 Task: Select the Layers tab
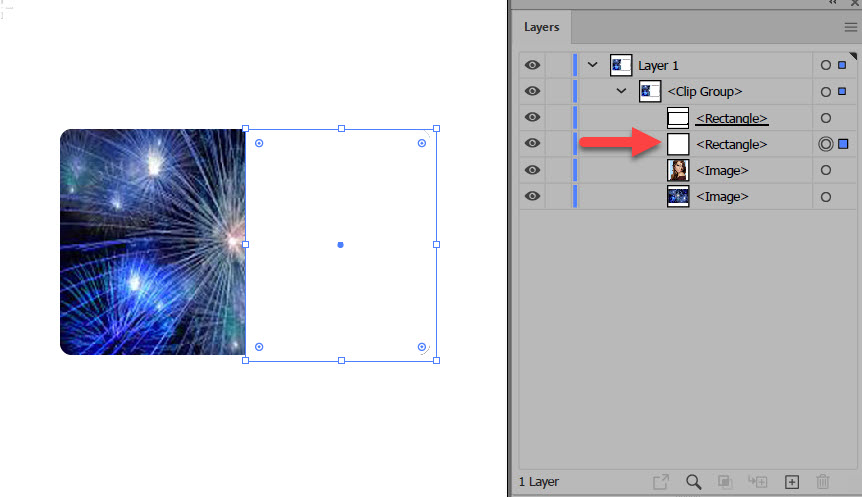tap(541, 27)
